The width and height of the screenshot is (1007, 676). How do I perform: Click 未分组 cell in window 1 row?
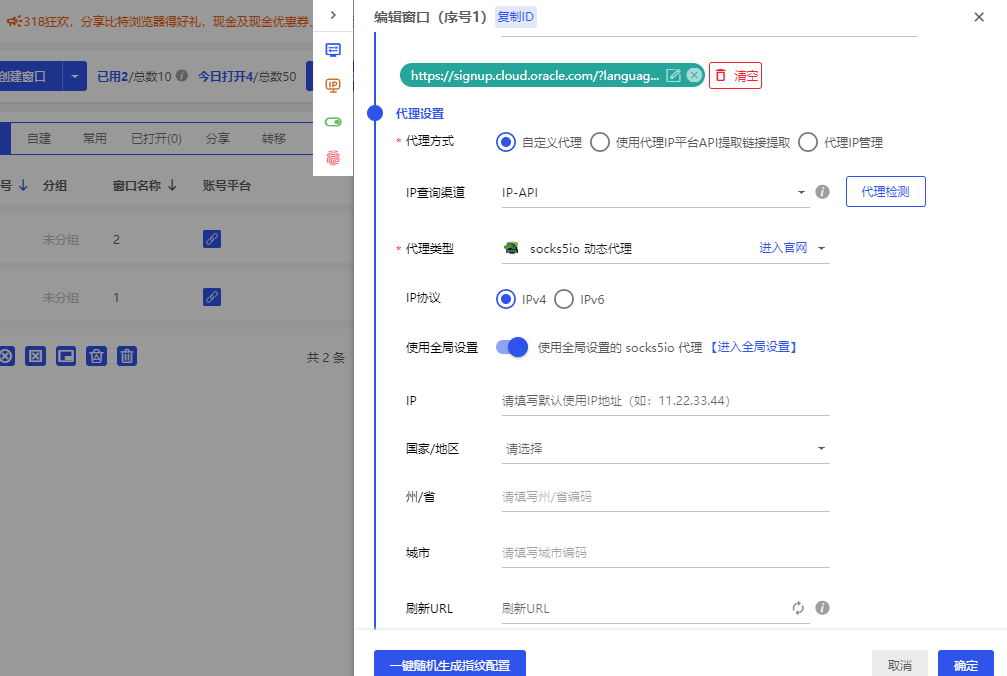tap(60, 297)
